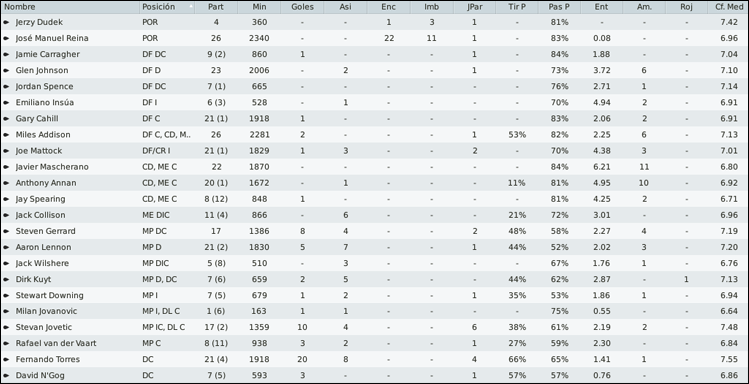Viewport: 749px width, 384px height.
Task: Click the arrow icon beside Javier Mascherano
Action: click(x=6, y=167)
